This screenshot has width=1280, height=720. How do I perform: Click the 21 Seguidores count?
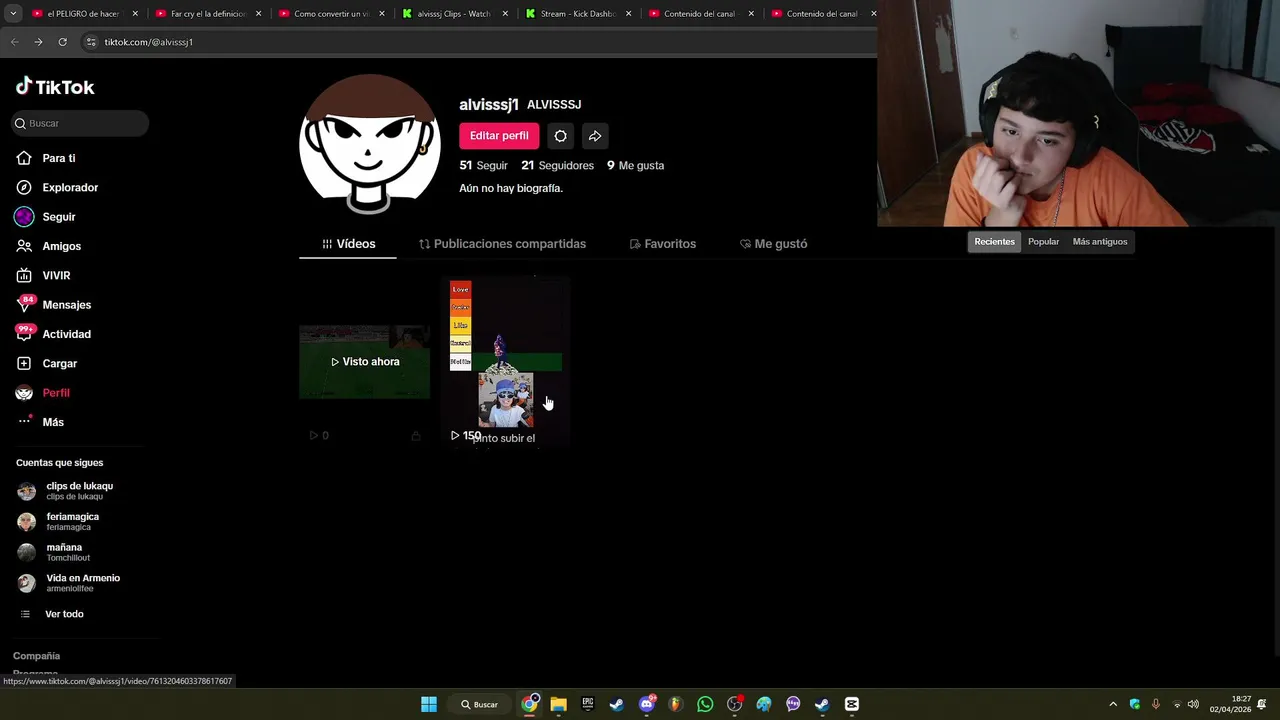557,166
